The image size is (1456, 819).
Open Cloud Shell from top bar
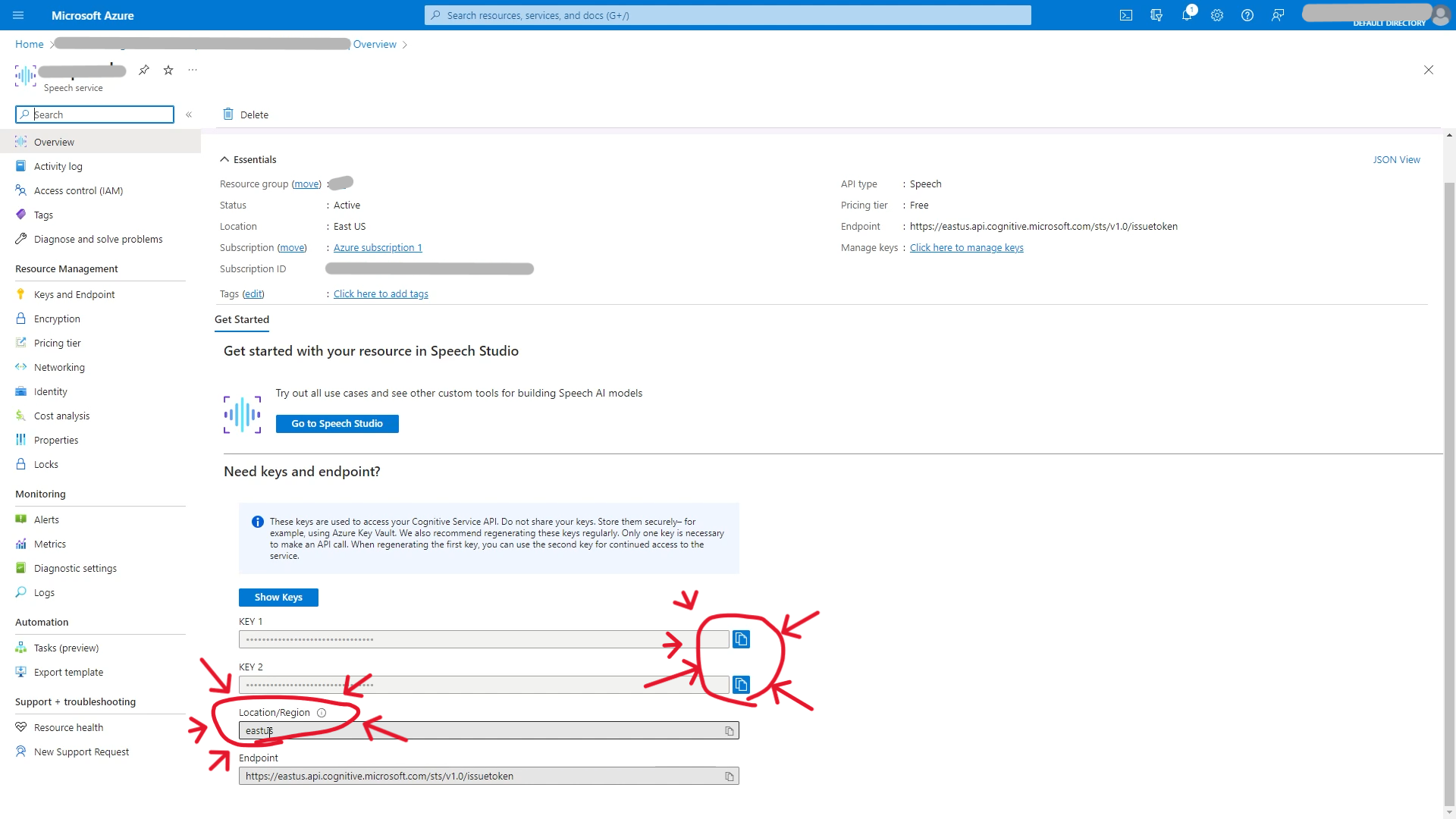pyautogui.click(x=1126, y=15)
